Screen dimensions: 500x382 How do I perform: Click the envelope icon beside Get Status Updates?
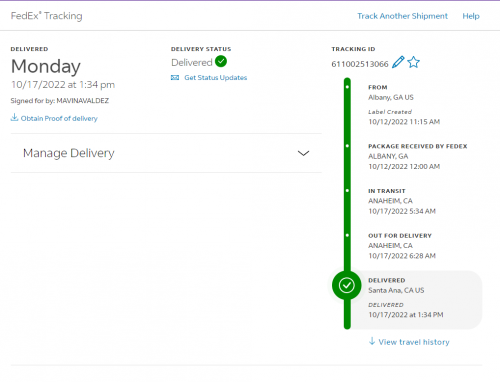click(175, 78)
